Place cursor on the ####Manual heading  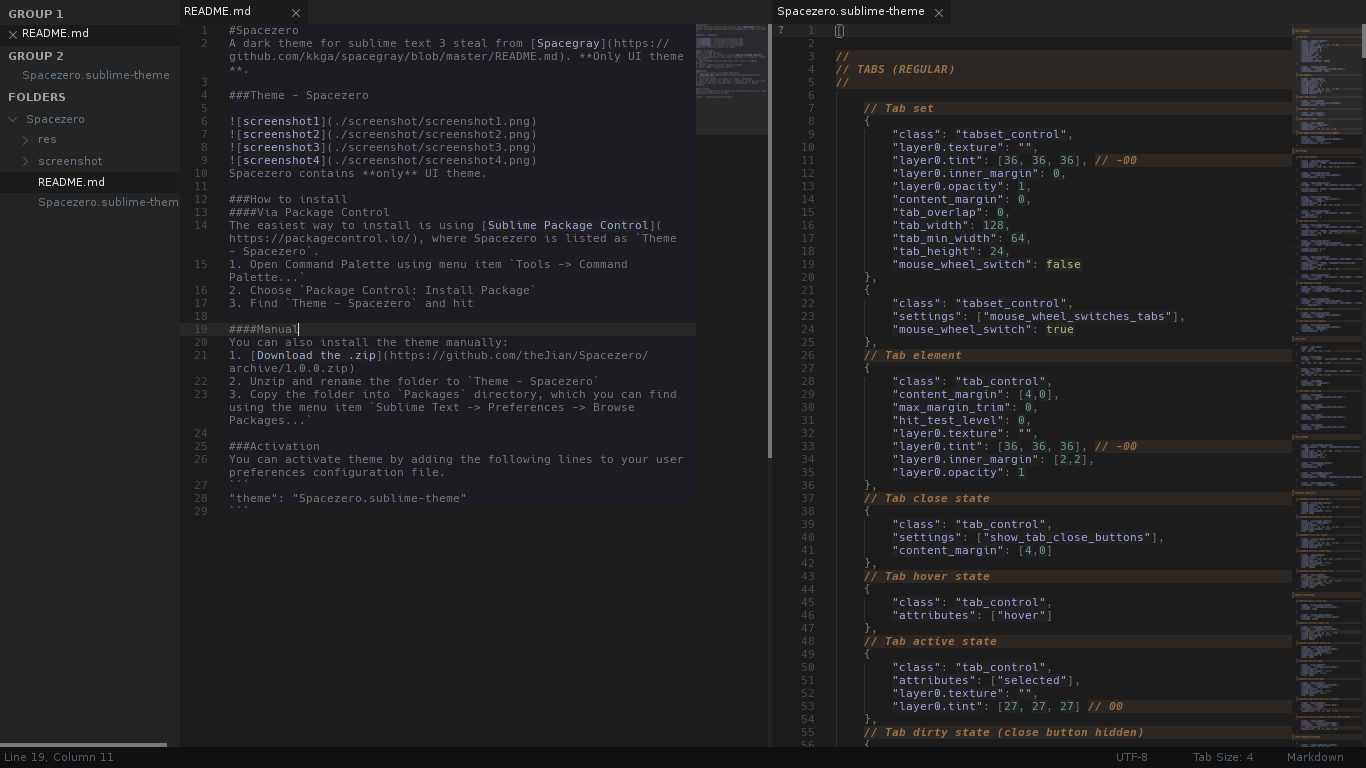[264, 329]
